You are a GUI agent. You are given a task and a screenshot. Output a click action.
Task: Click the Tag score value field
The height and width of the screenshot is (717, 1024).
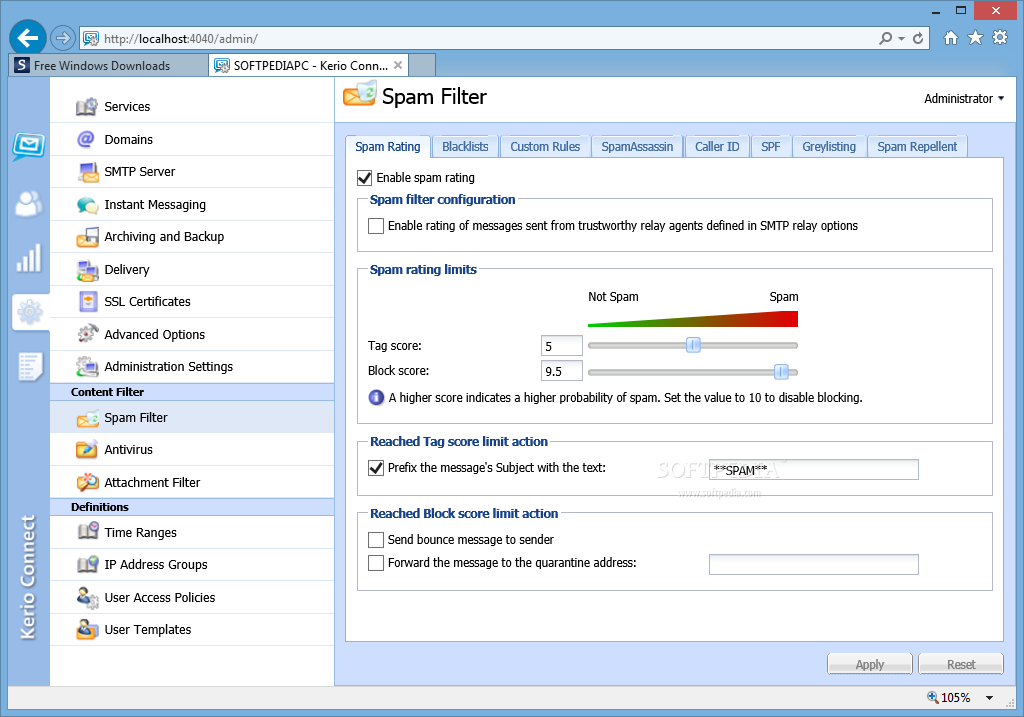pos(562,345)
